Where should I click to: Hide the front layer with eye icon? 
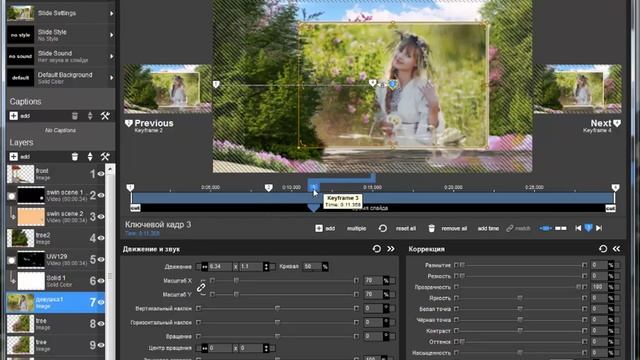tap(101, 174)
